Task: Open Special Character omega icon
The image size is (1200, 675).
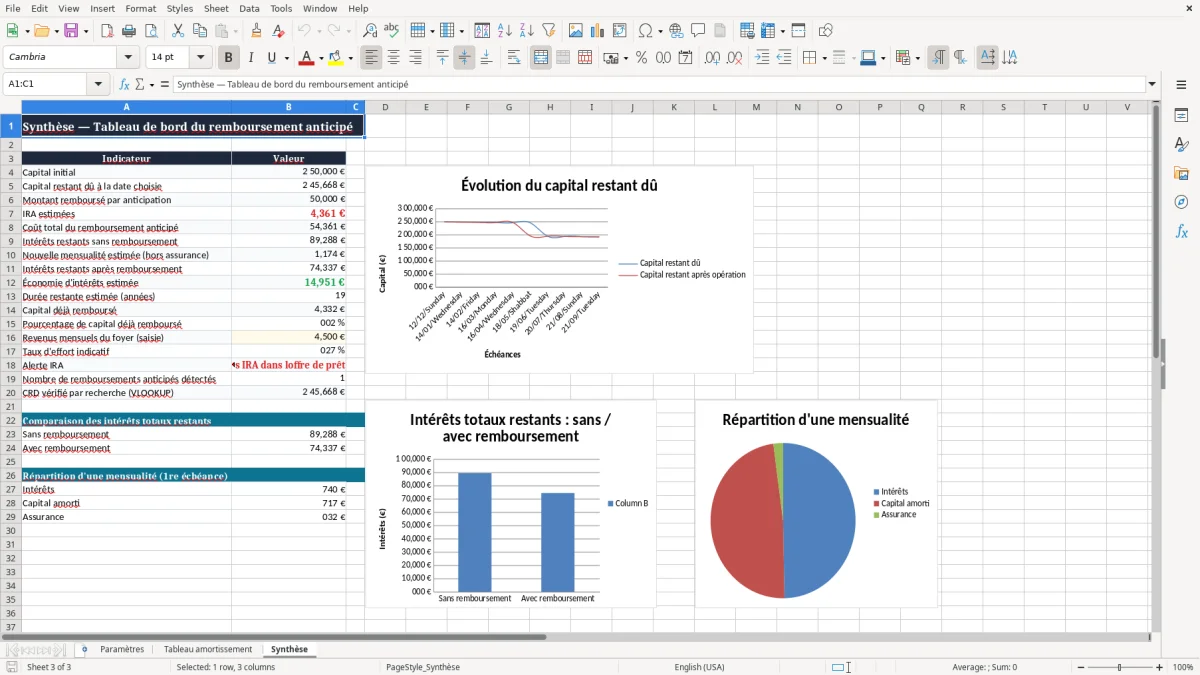Action: [646, 30]
